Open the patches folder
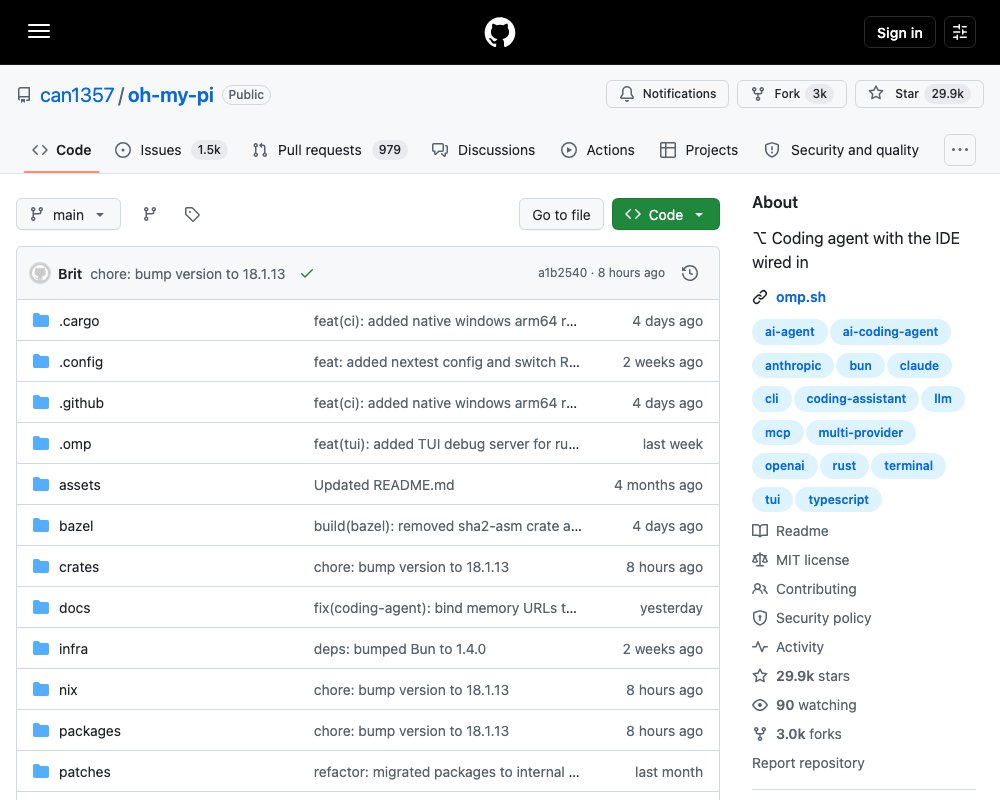1000x800 pixels. point(85,772)
